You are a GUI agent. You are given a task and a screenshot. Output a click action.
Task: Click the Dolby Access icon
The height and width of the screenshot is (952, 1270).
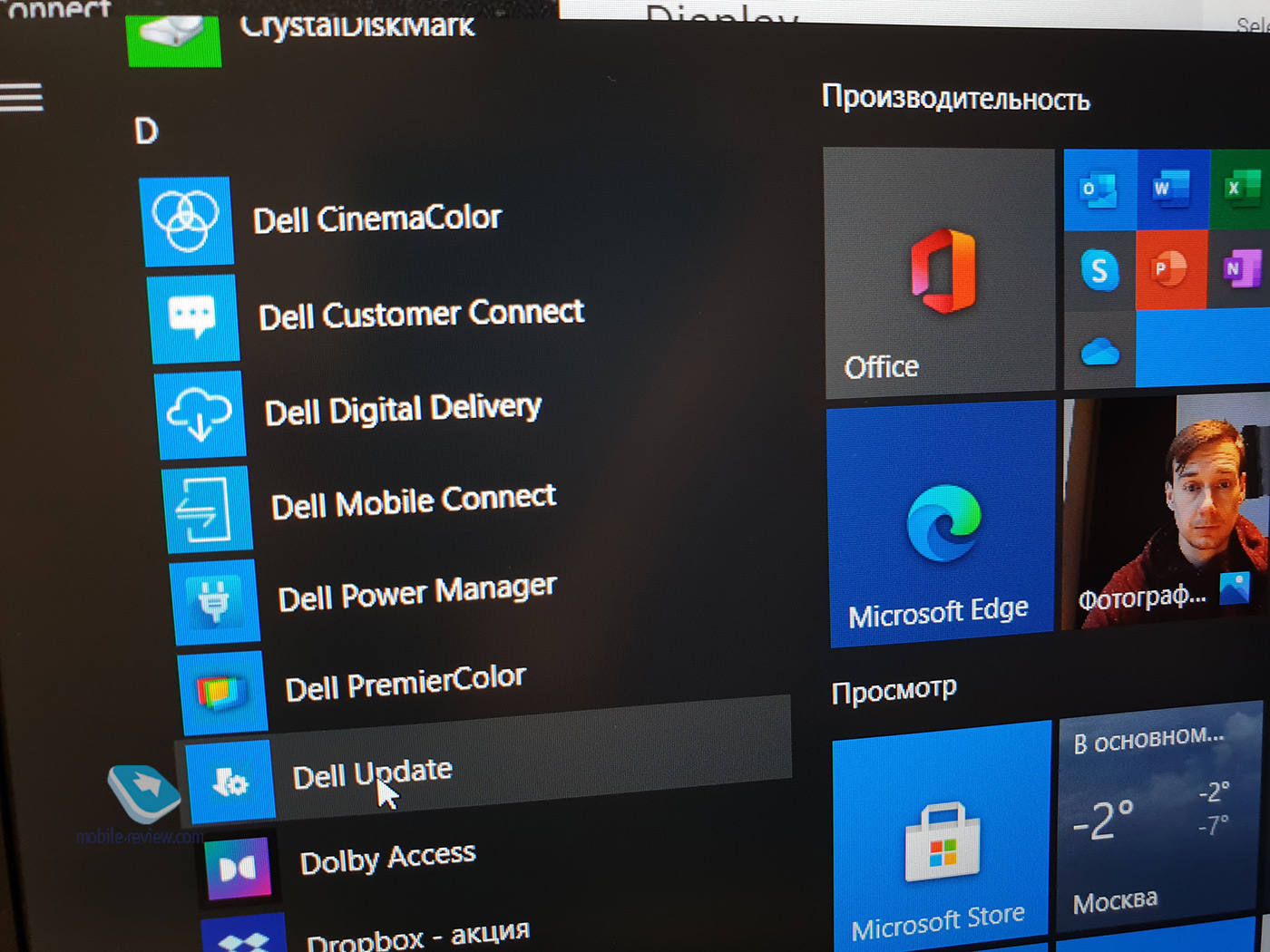pyautogui.click(x=238, y=868)
